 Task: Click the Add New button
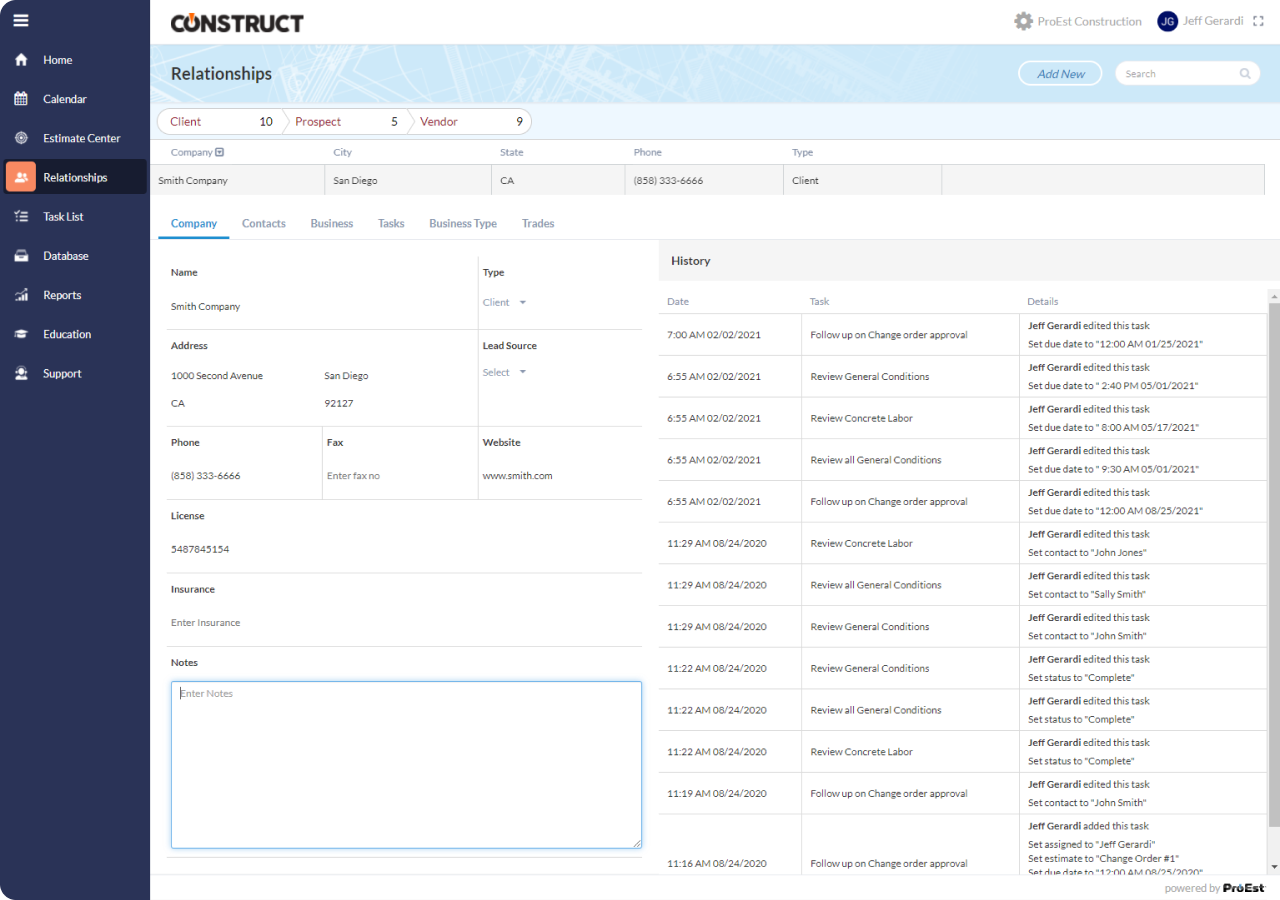pos(1059,73)
